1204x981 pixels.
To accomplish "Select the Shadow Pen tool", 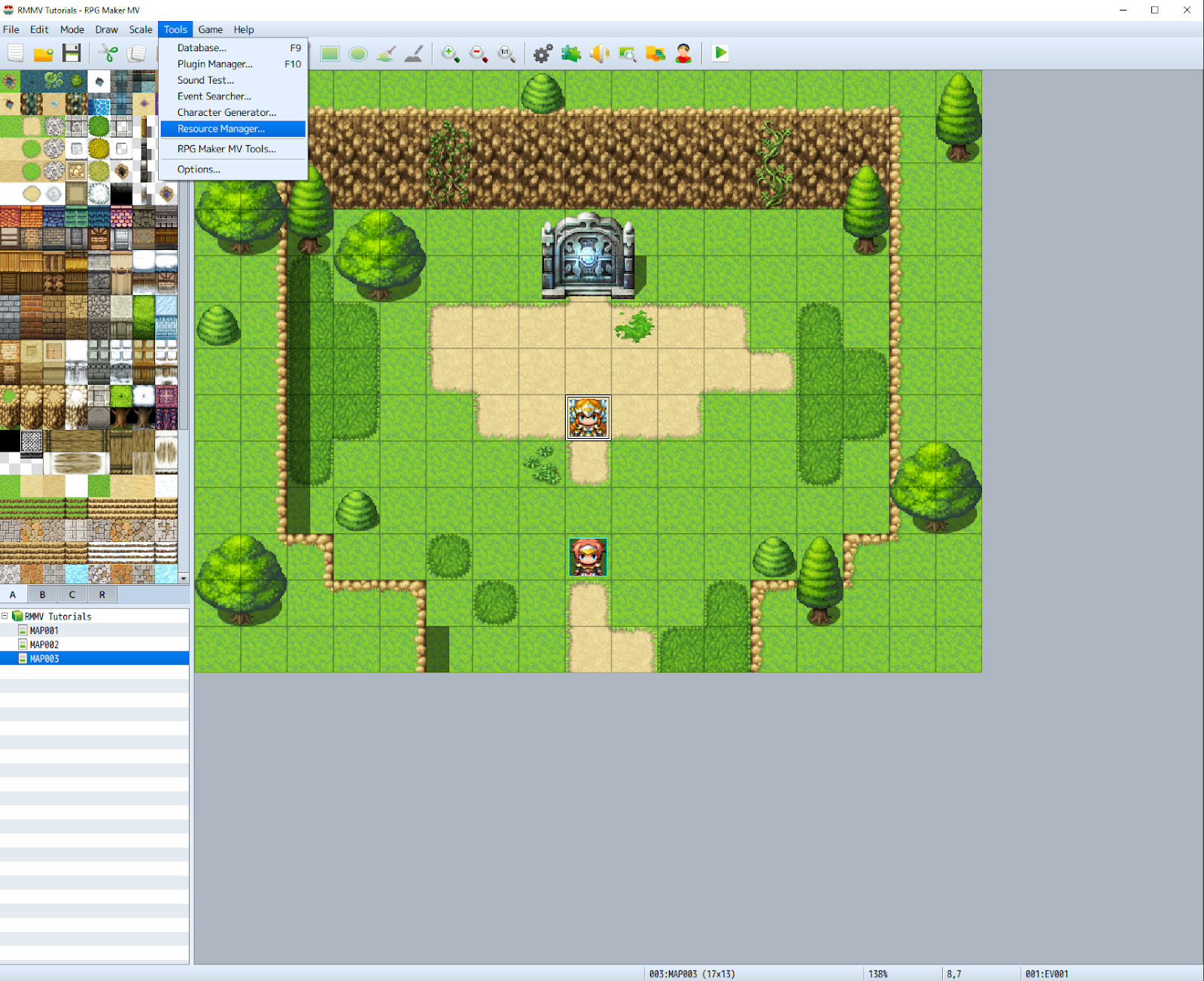I will (414, 53).
